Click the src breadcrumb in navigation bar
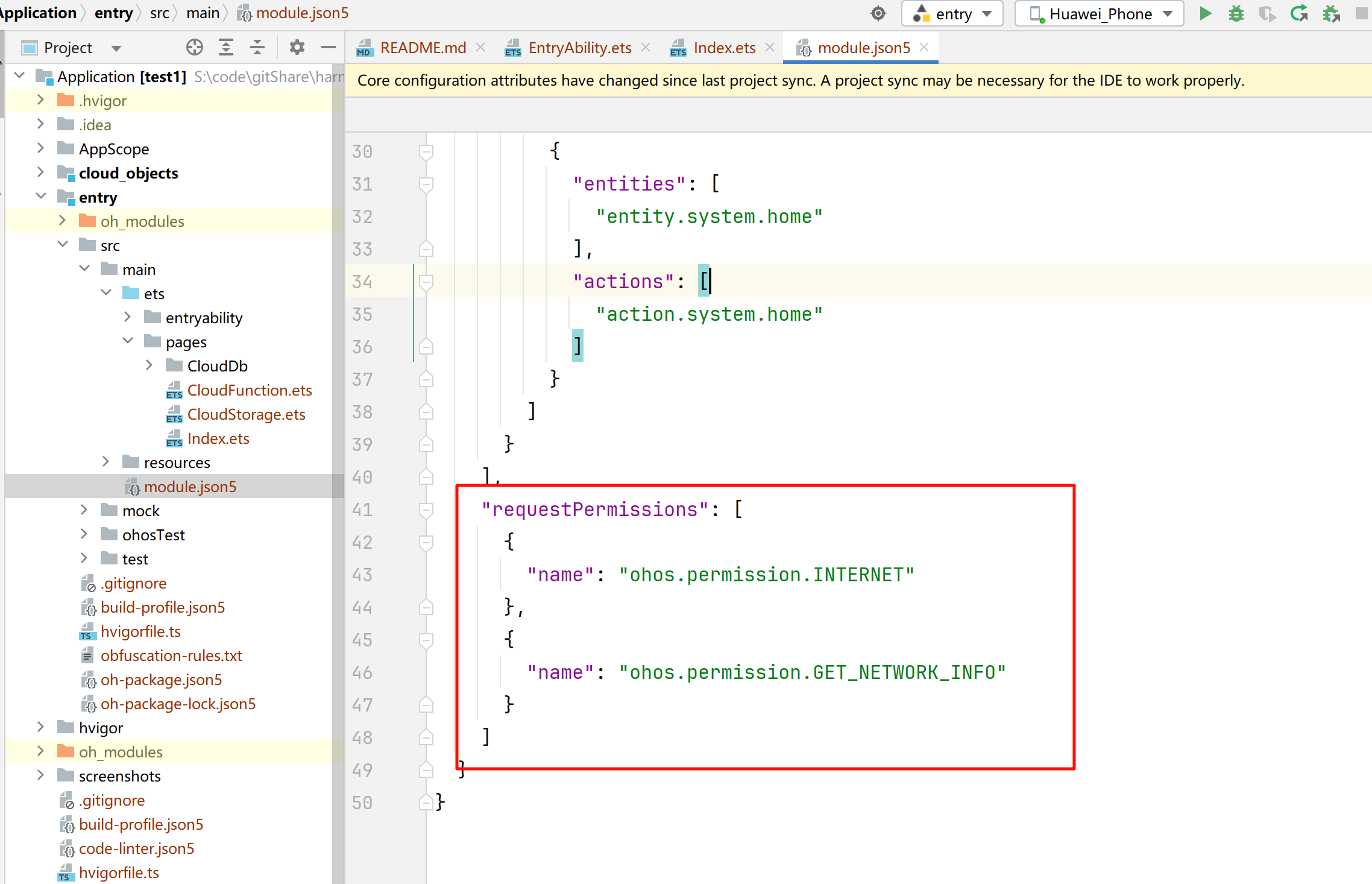 pos(159,13)
